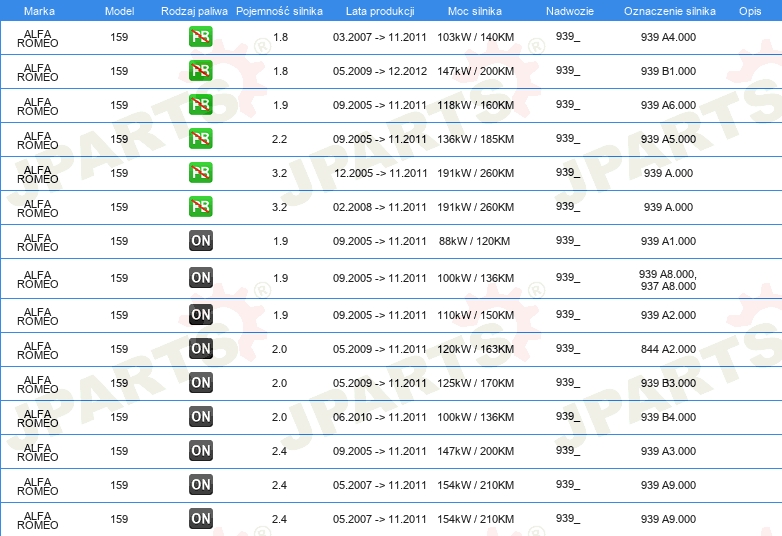Click the Marka column header
This screenshot has height=536, width=782.
pos(39,11)
